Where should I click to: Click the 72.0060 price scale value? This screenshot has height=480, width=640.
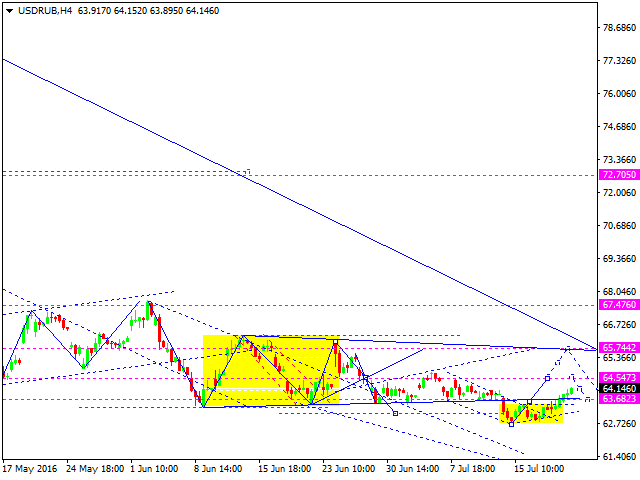[619, 192]
